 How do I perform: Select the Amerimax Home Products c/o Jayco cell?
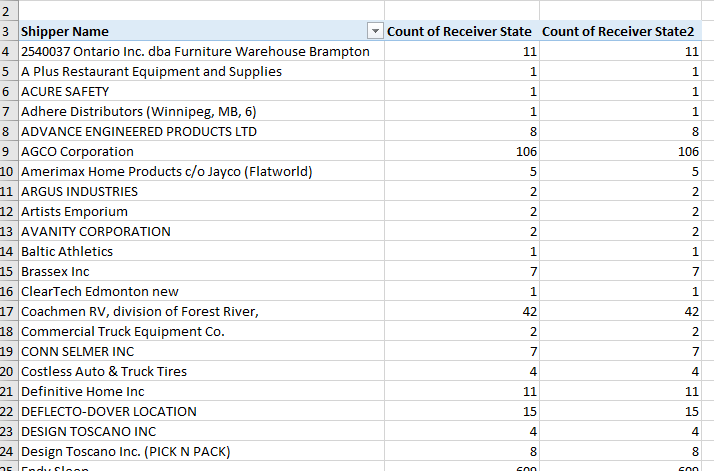pyautogui.click(x=201, y=172)
